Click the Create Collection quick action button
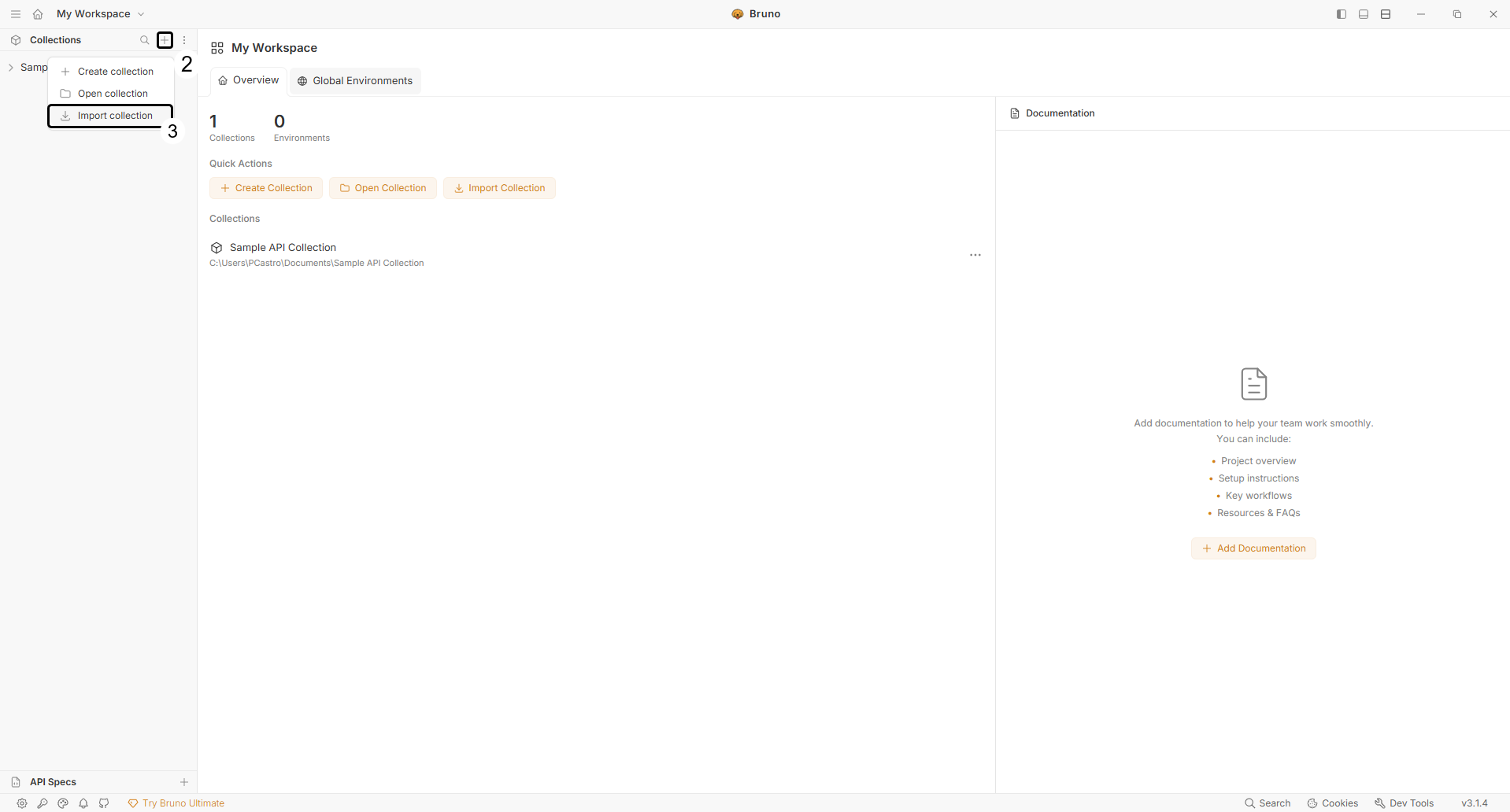This screenshot has height=812, width=1510. [266, 188]
